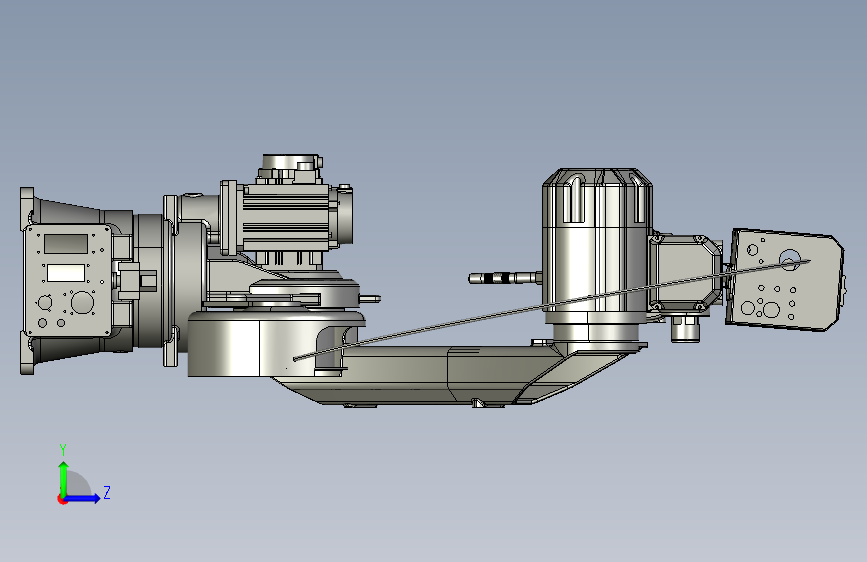Image resolution: width=867 pixels, height=562 pixels.
Task: Click the Y label on the axis triad
Action: (63, 449)
